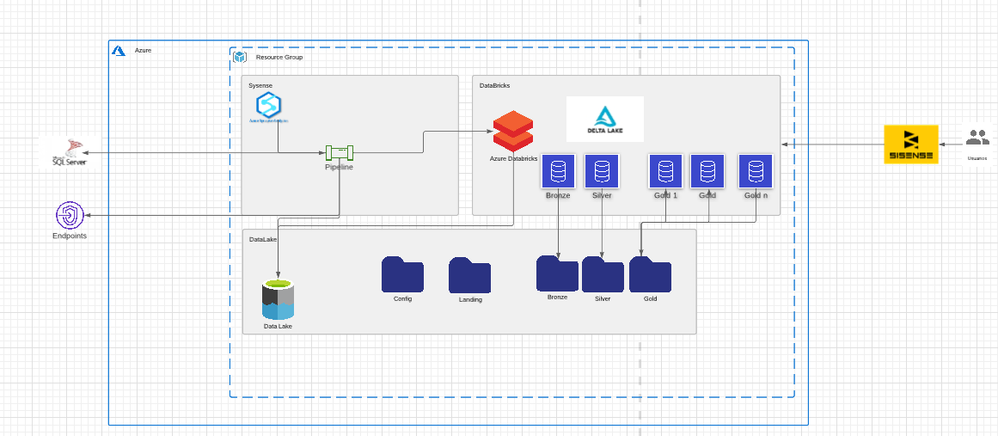Select the Resource Group cube icon
This screenshot has width=998, height=436.
[239, 57]
